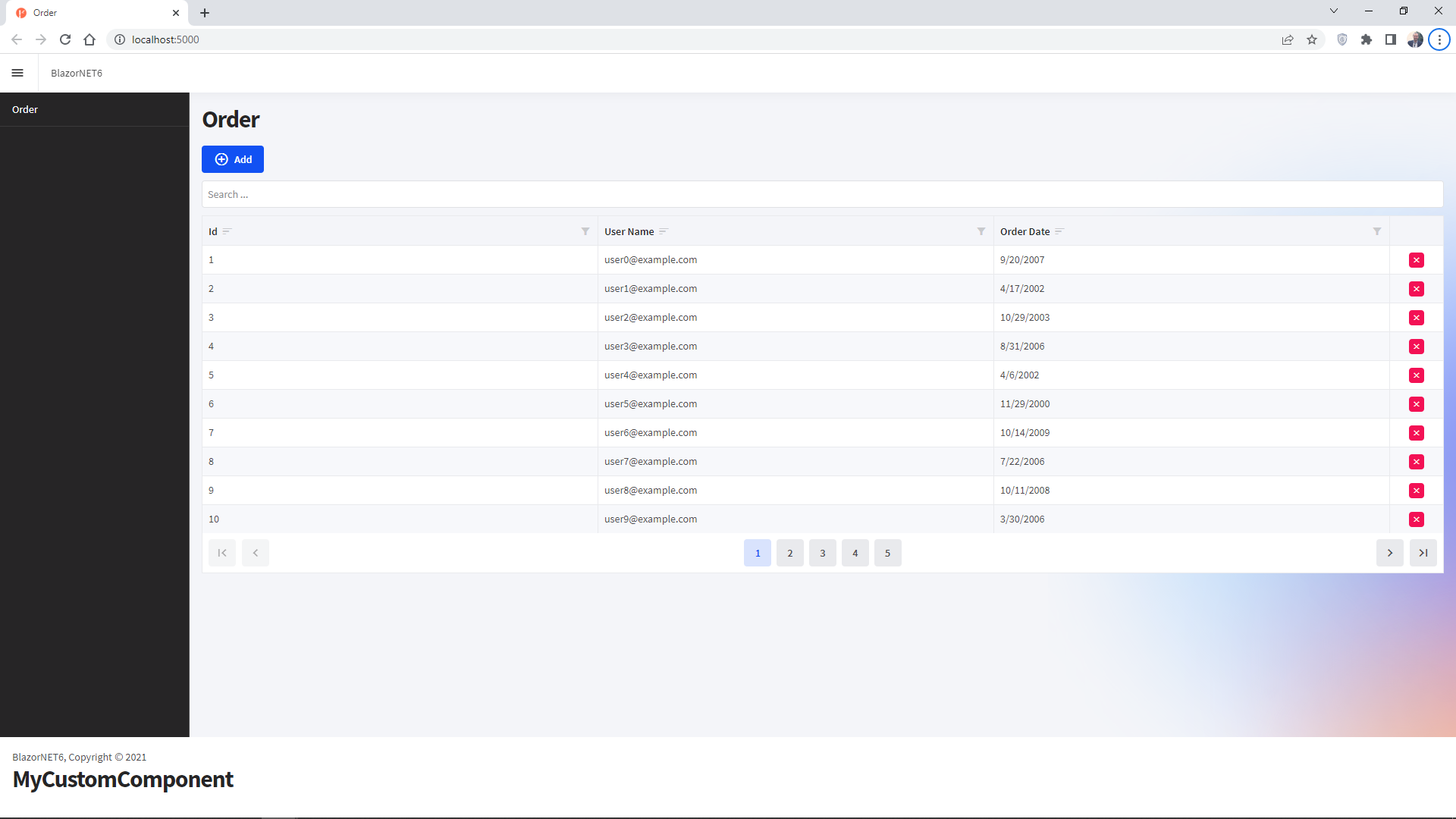Open the User Name column filter
Viewport: 1456px width, 819px height.
(x=981, y=231)
